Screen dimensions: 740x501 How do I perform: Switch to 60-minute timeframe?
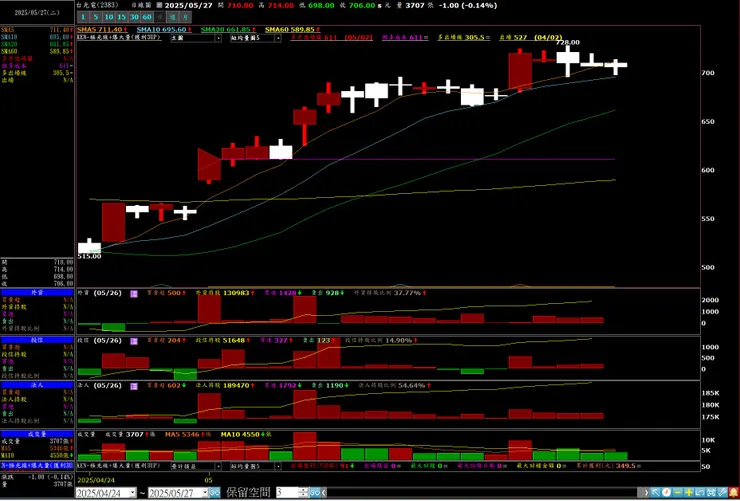pyautogui.click(x=147, y=17)
